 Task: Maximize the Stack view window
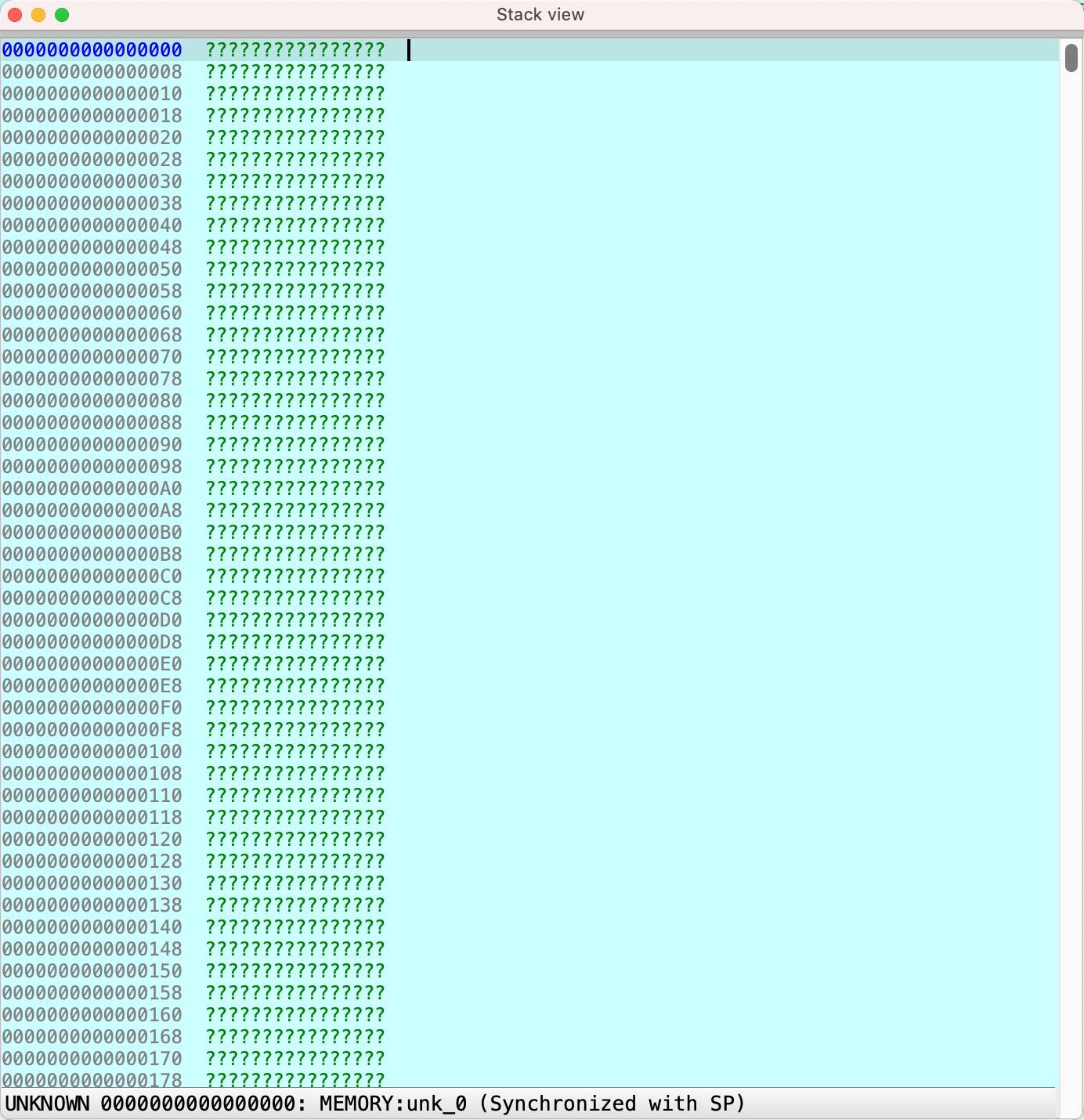[x=62, y=15]
